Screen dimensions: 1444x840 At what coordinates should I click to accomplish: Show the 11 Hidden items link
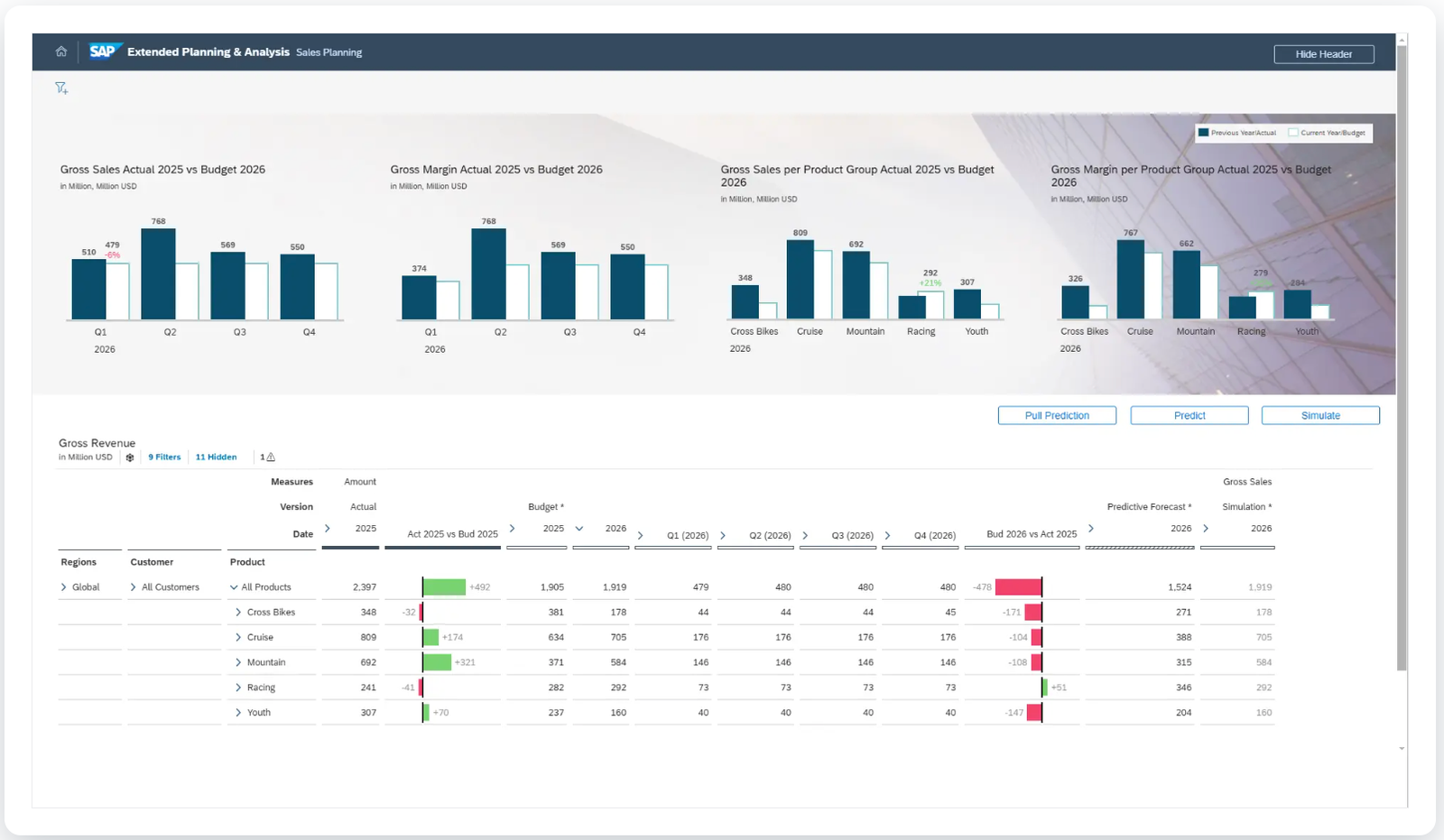pos(216,457)
